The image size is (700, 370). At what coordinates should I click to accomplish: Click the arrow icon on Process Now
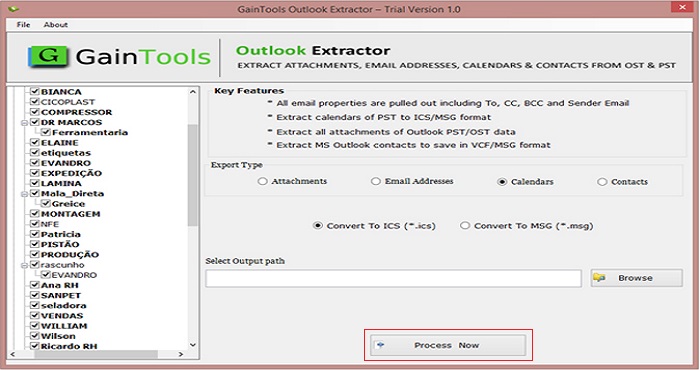[380, 345]
